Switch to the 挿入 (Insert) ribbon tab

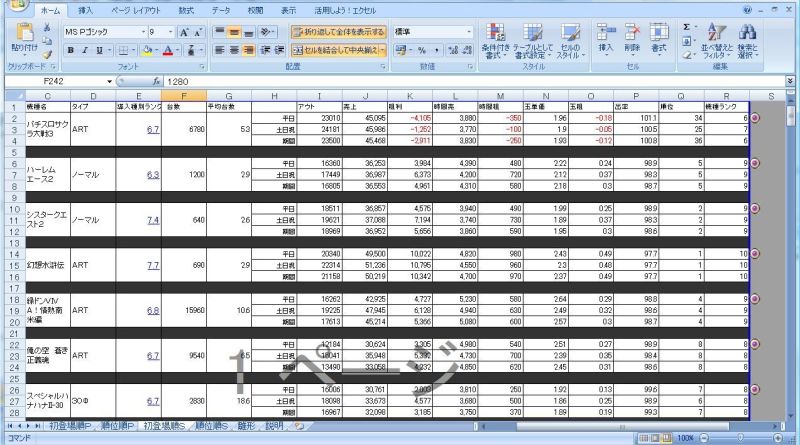click(x=86, y=9)
